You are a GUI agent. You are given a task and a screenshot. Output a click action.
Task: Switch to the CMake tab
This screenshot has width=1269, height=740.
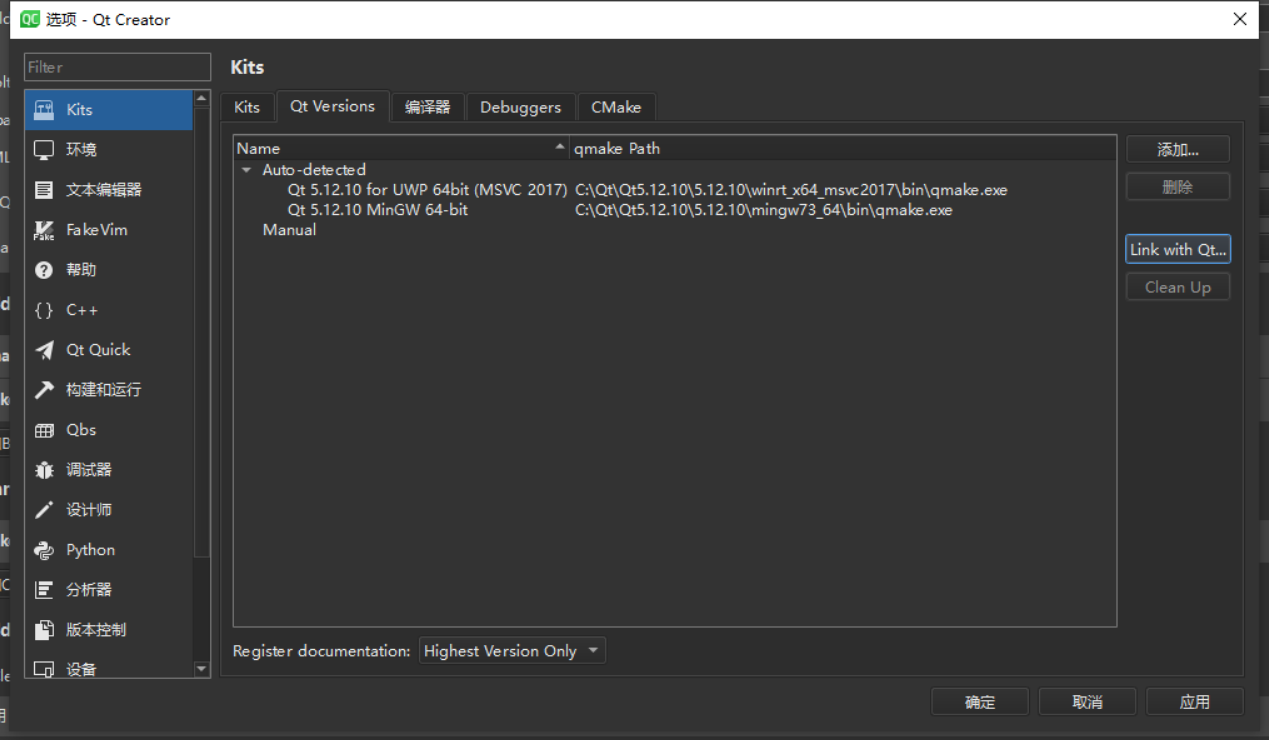616,107
